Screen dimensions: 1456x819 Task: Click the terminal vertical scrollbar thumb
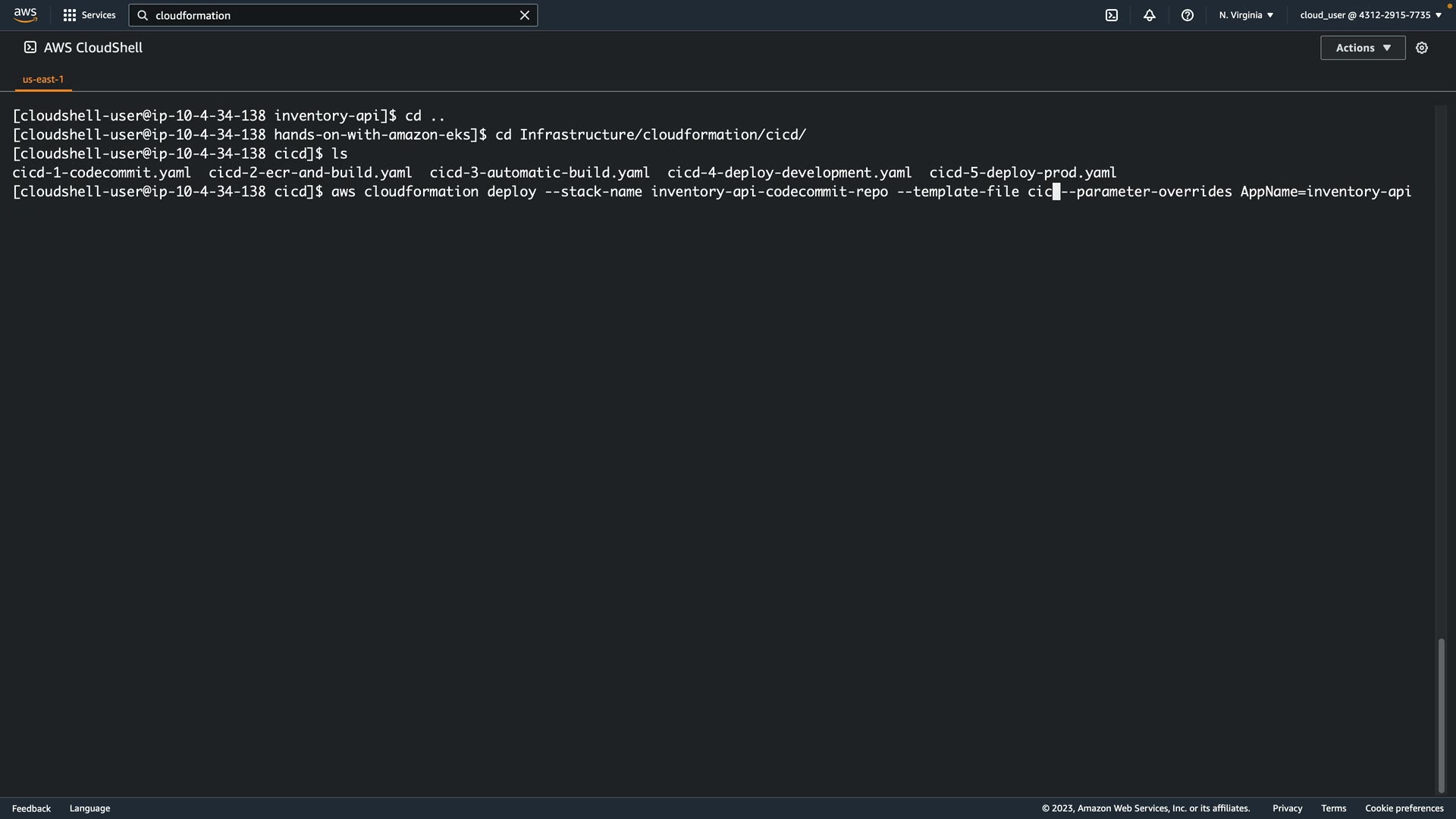click(x=1441, y=715)
